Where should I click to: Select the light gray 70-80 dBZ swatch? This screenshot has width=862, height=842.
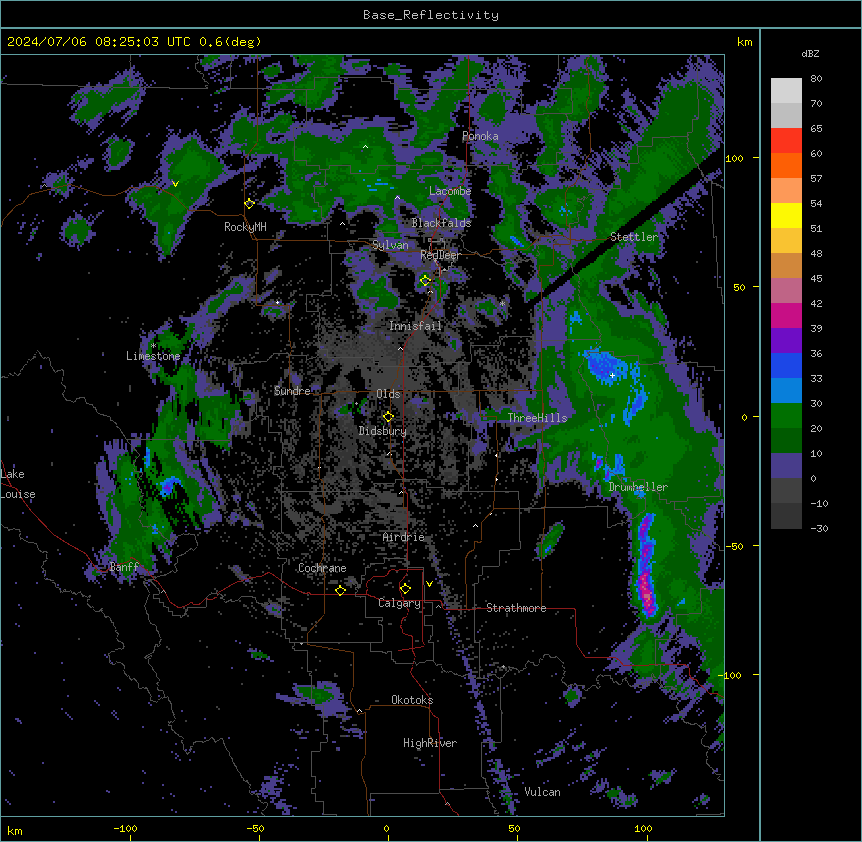tap(786, 91)
